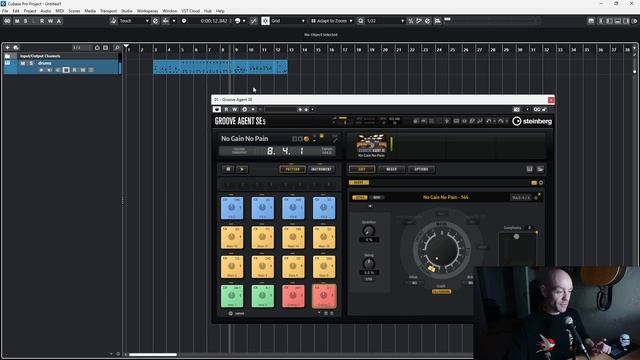Image resolution: width=640 pixels, height=360 pixels.
Task: Solo the drums track
Action: click(31, 63)
